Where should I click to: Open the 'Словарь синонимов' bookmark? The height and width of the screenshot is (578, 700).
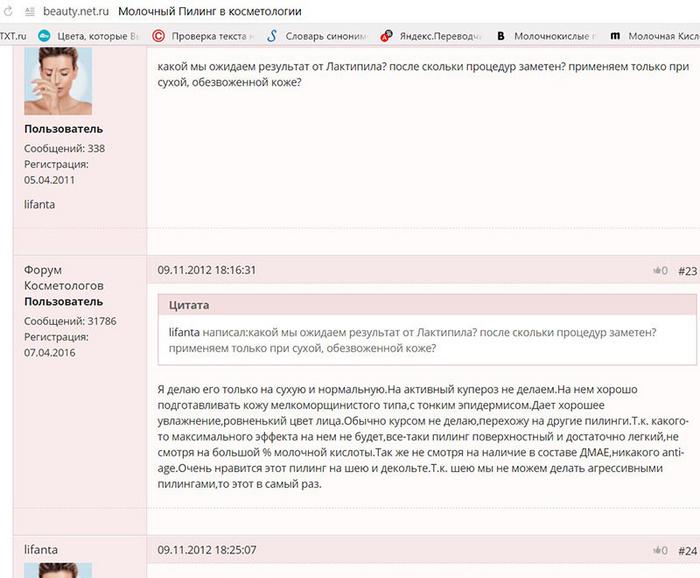pos(317,37)
